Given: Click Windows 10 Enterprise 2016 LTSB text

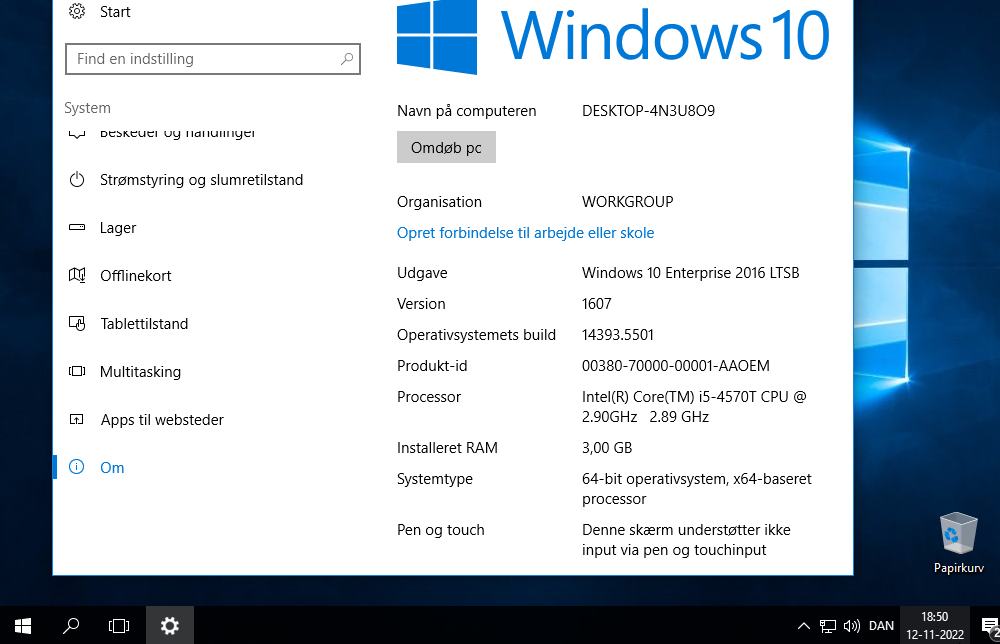Looking at the screenshot, I should tap(691, 273).
